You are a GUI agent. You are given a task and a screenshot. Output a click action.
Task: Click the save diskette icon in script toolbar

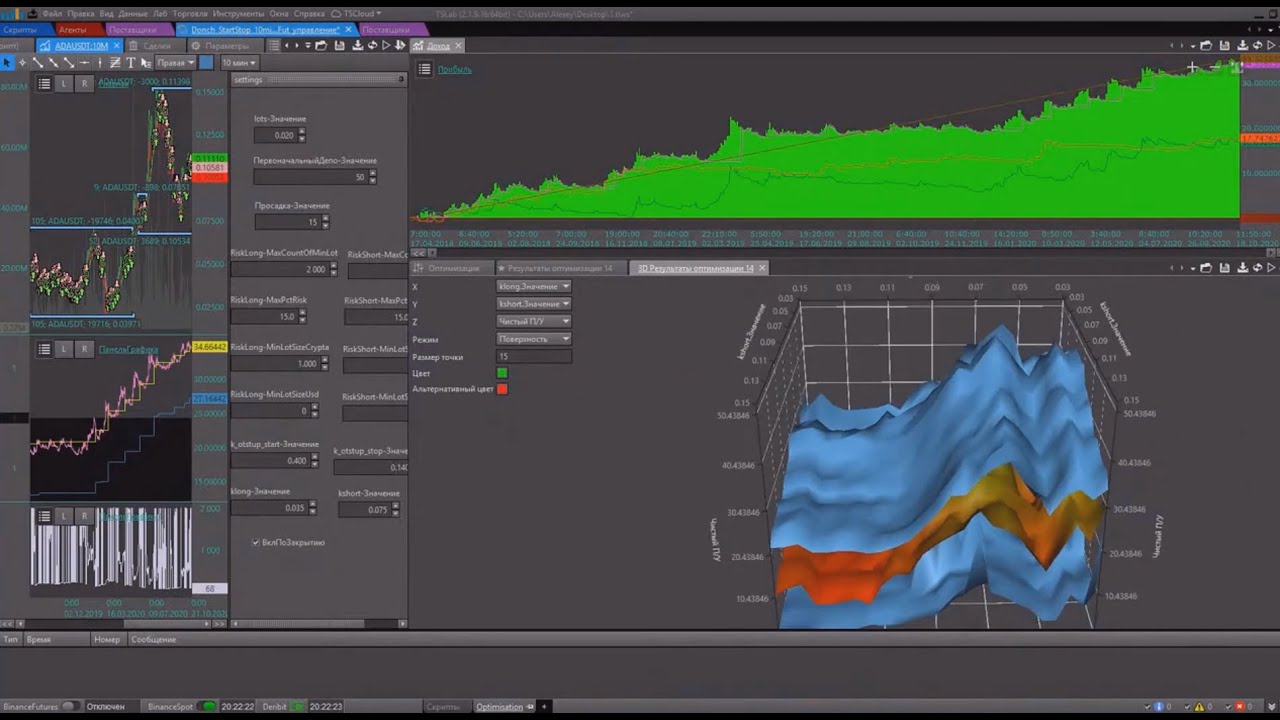(340, 46)
